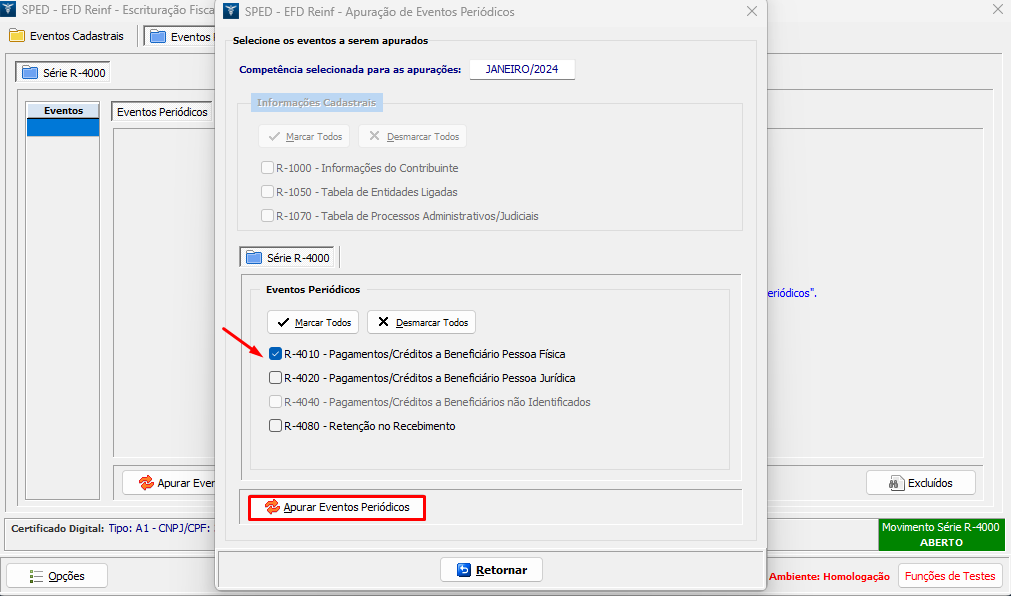Click the blue folder icon in dialog's Série R-4000 tab
1011x596 pixels.
point(254,258)
